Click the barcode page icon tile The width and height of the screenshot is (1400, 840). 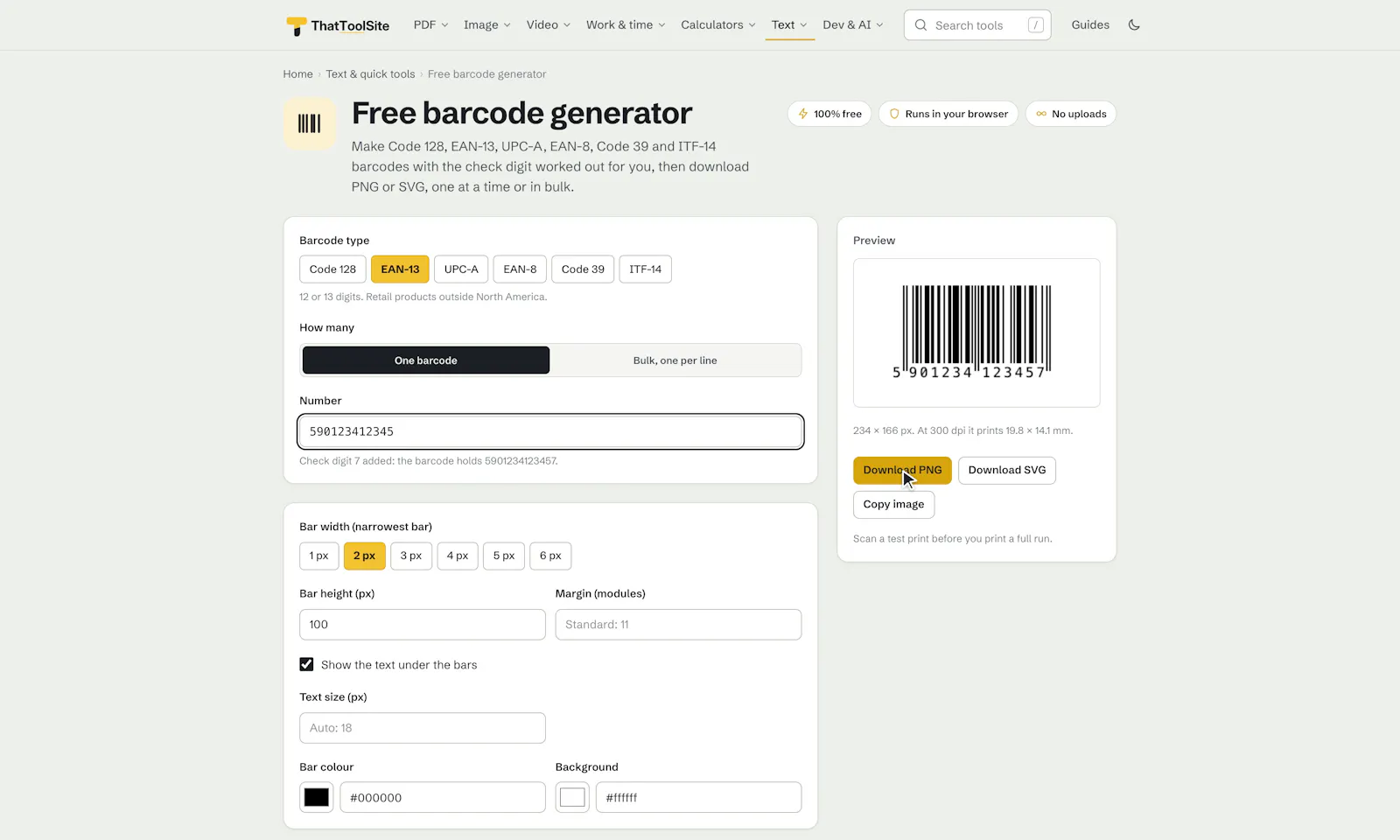309,123
